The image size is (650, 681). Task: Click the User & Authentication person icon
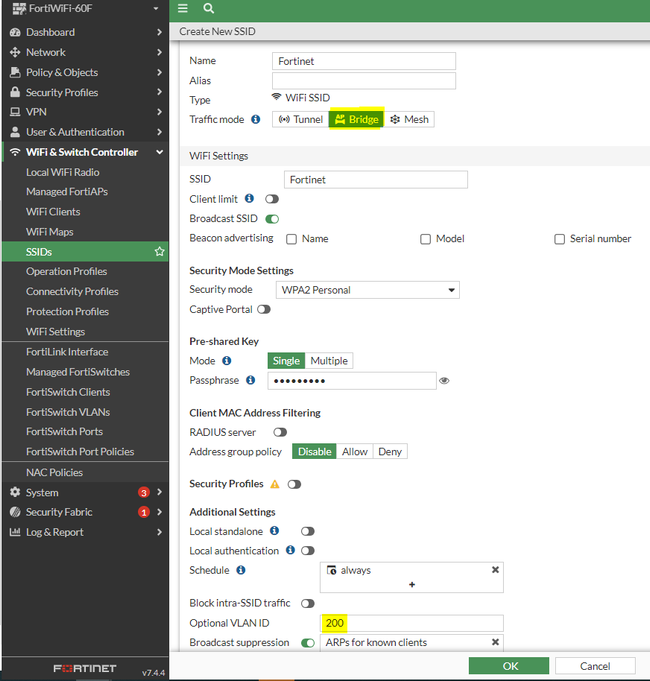point(15,132)
